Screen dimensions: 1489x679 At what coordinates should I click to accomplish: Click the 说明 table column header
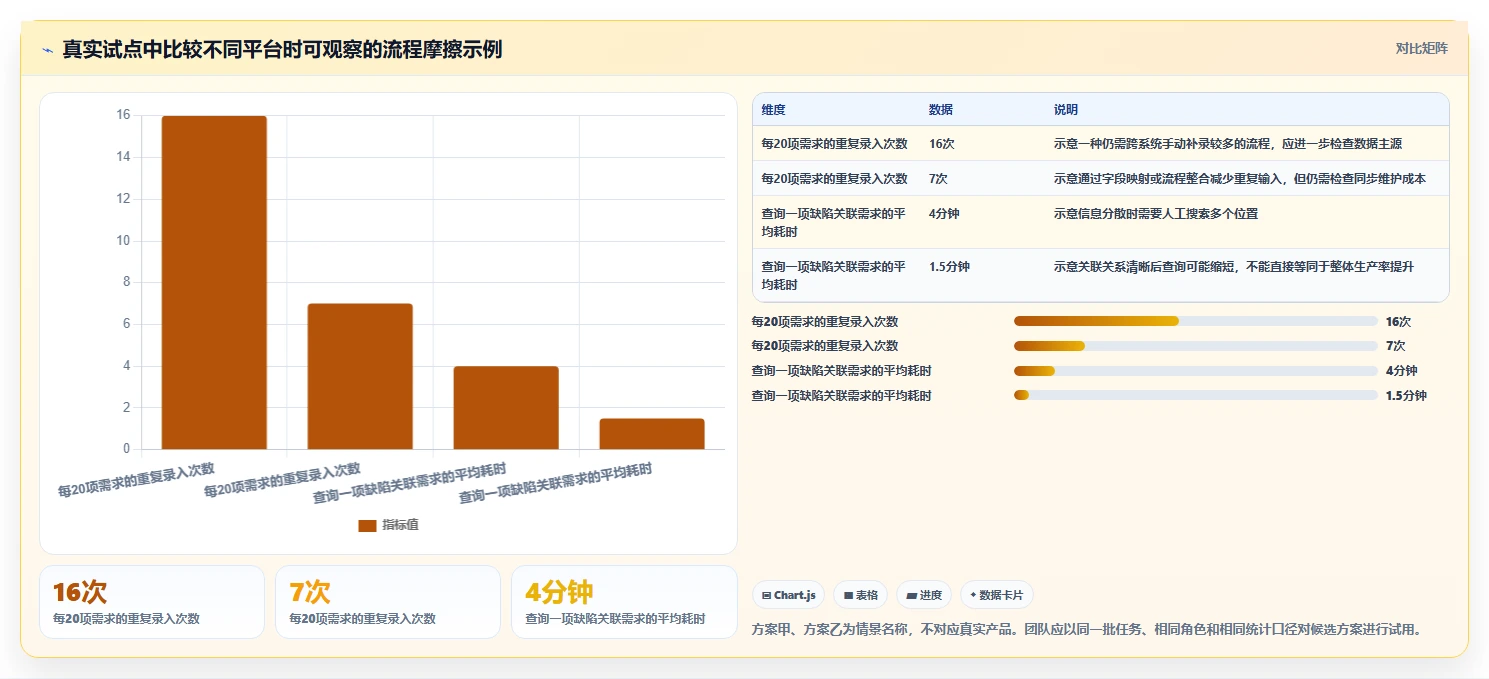[1066, 110]
